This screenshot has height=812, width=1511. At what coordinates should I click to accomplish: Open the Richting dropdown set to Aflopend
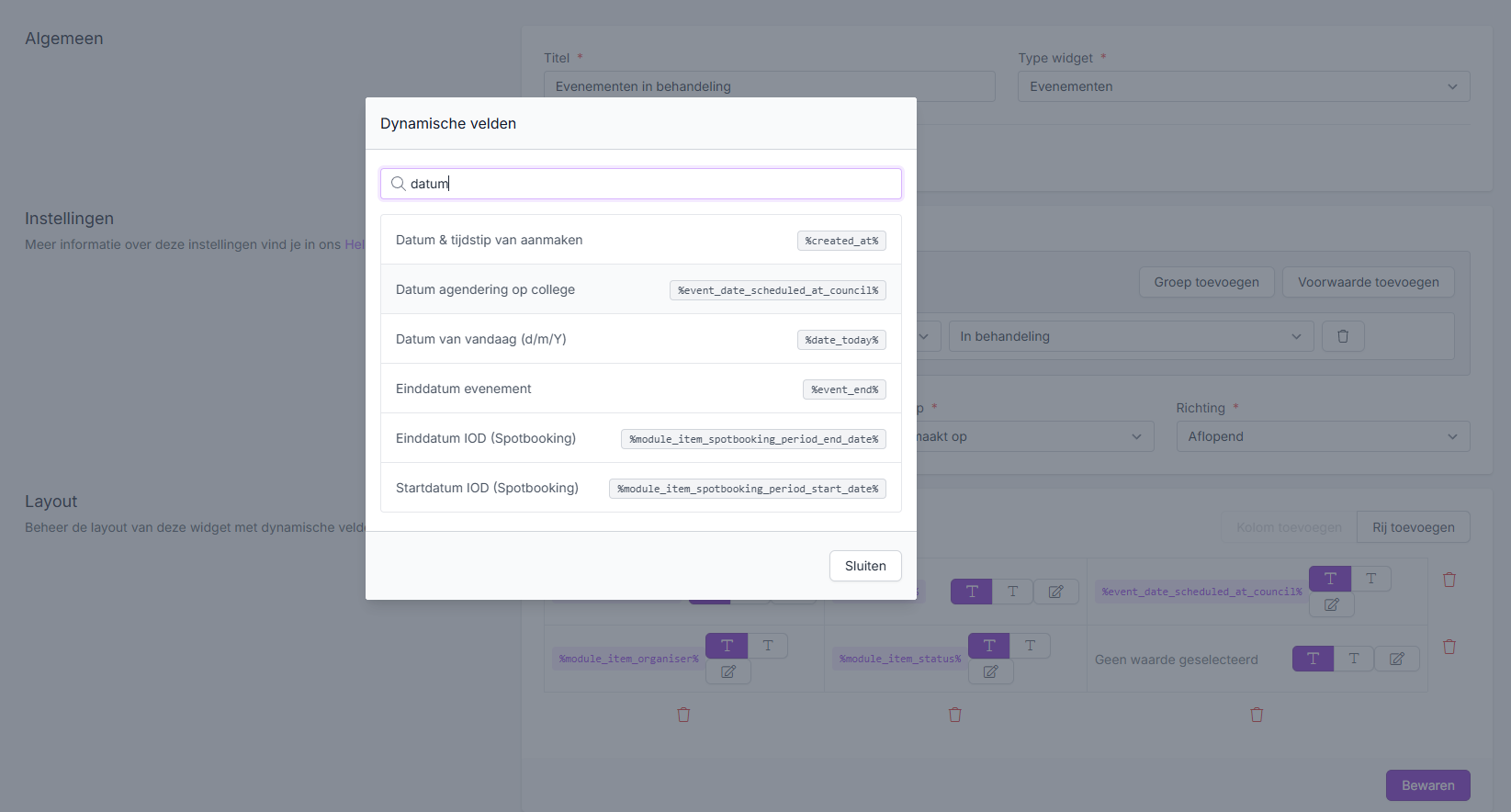point(1322,436)
